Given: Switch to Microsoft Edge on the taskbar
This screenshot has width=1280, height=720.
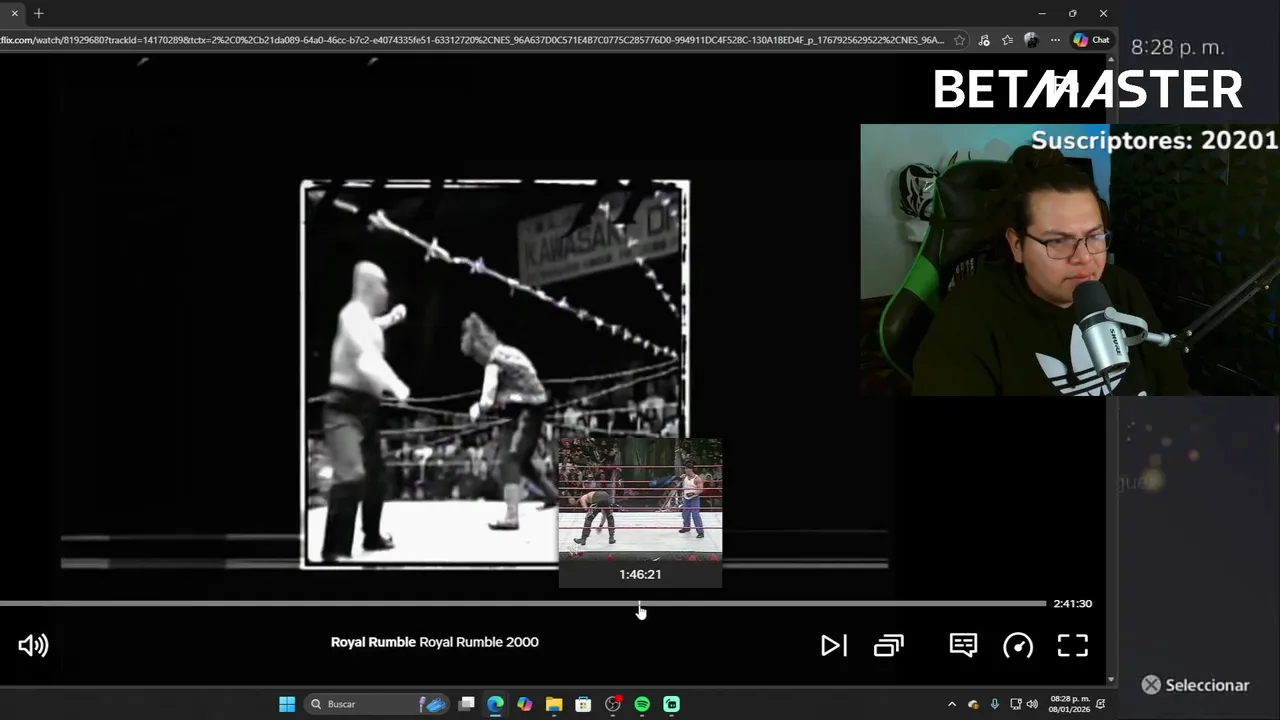Looking at the screenshot, I should [495, 704].
